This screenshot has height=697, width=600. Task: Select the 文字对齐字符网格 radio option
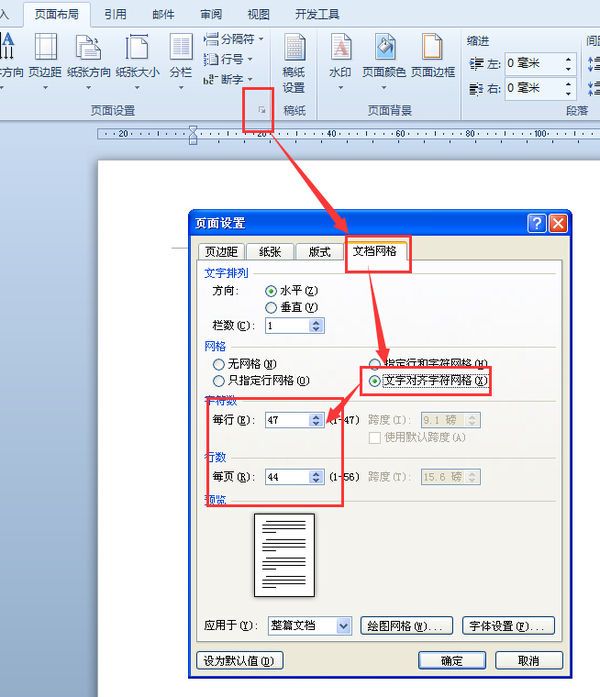click(x=375, y=381)
